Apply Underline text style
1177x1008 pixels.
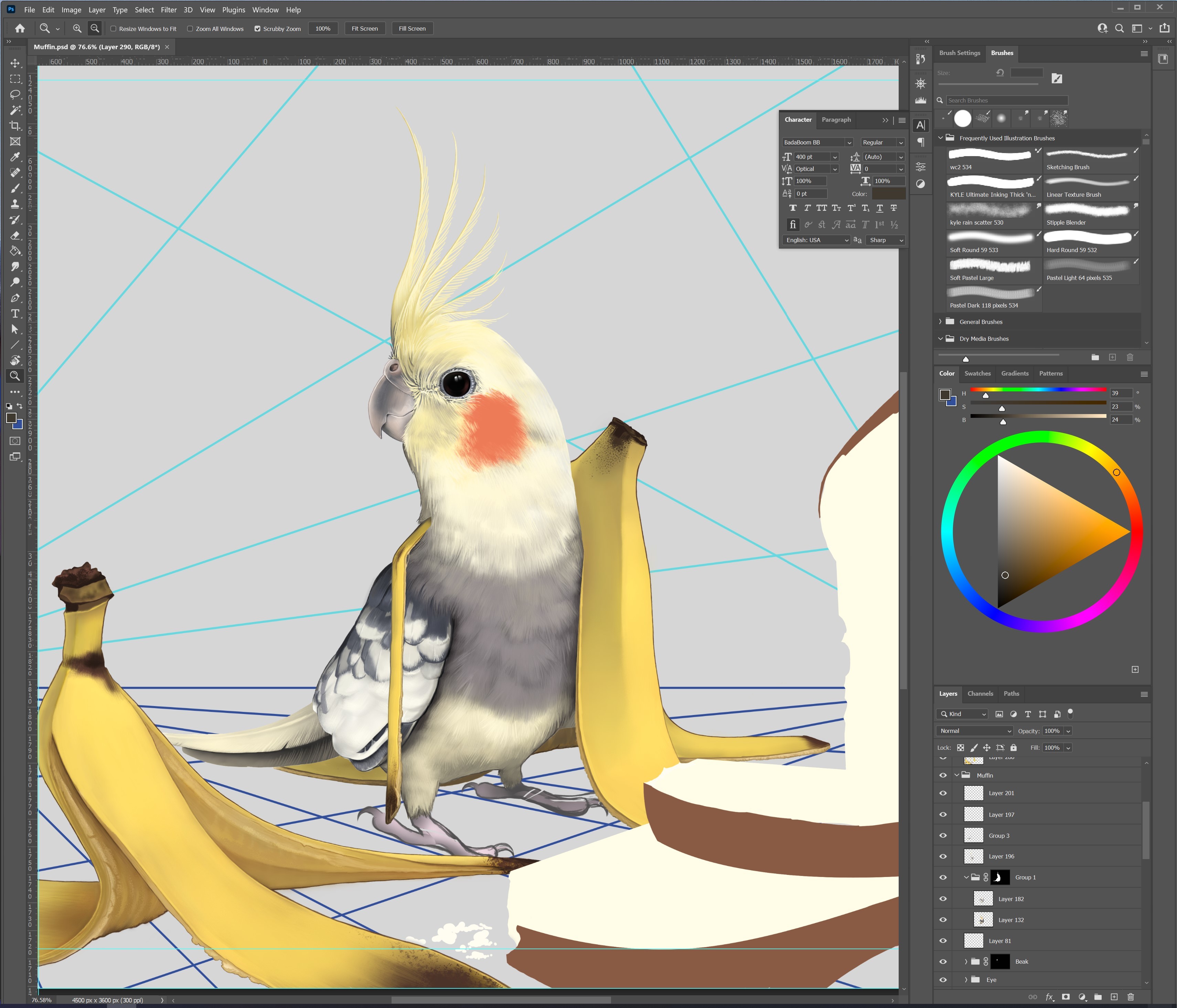[880, 208]
